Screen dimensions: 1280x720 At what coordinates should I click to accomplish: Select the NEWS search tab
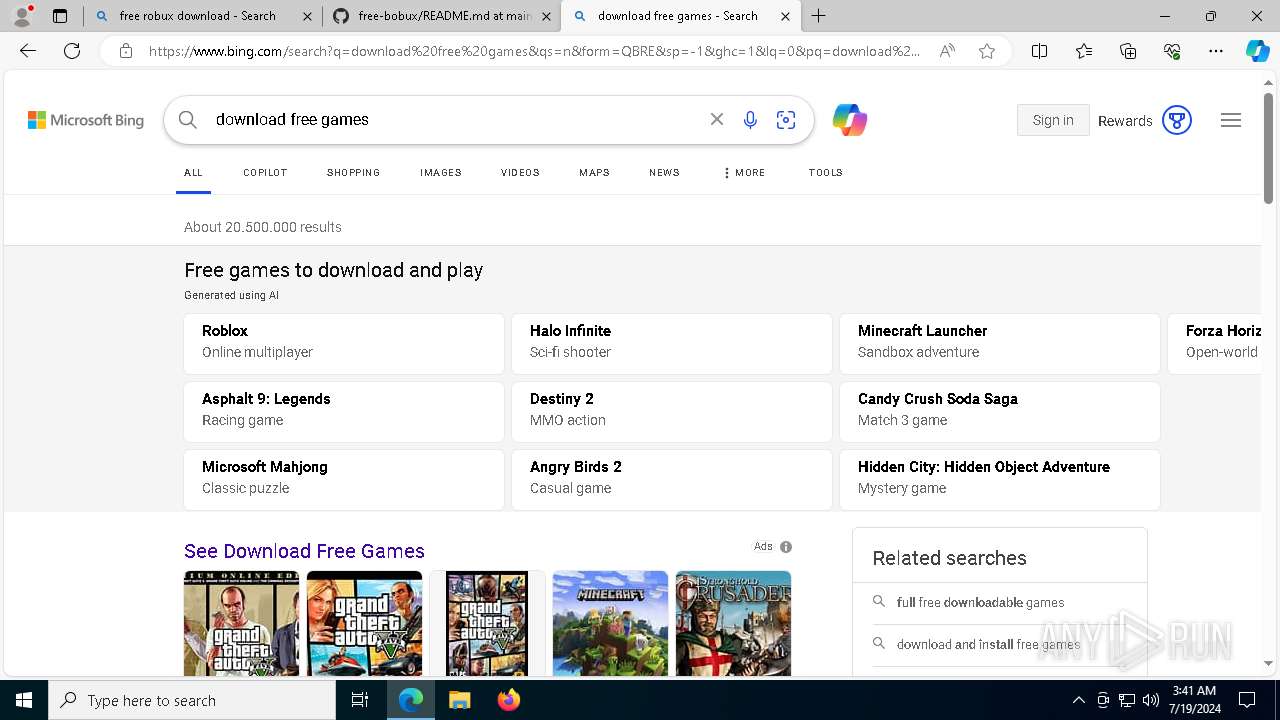pos(664,173)
